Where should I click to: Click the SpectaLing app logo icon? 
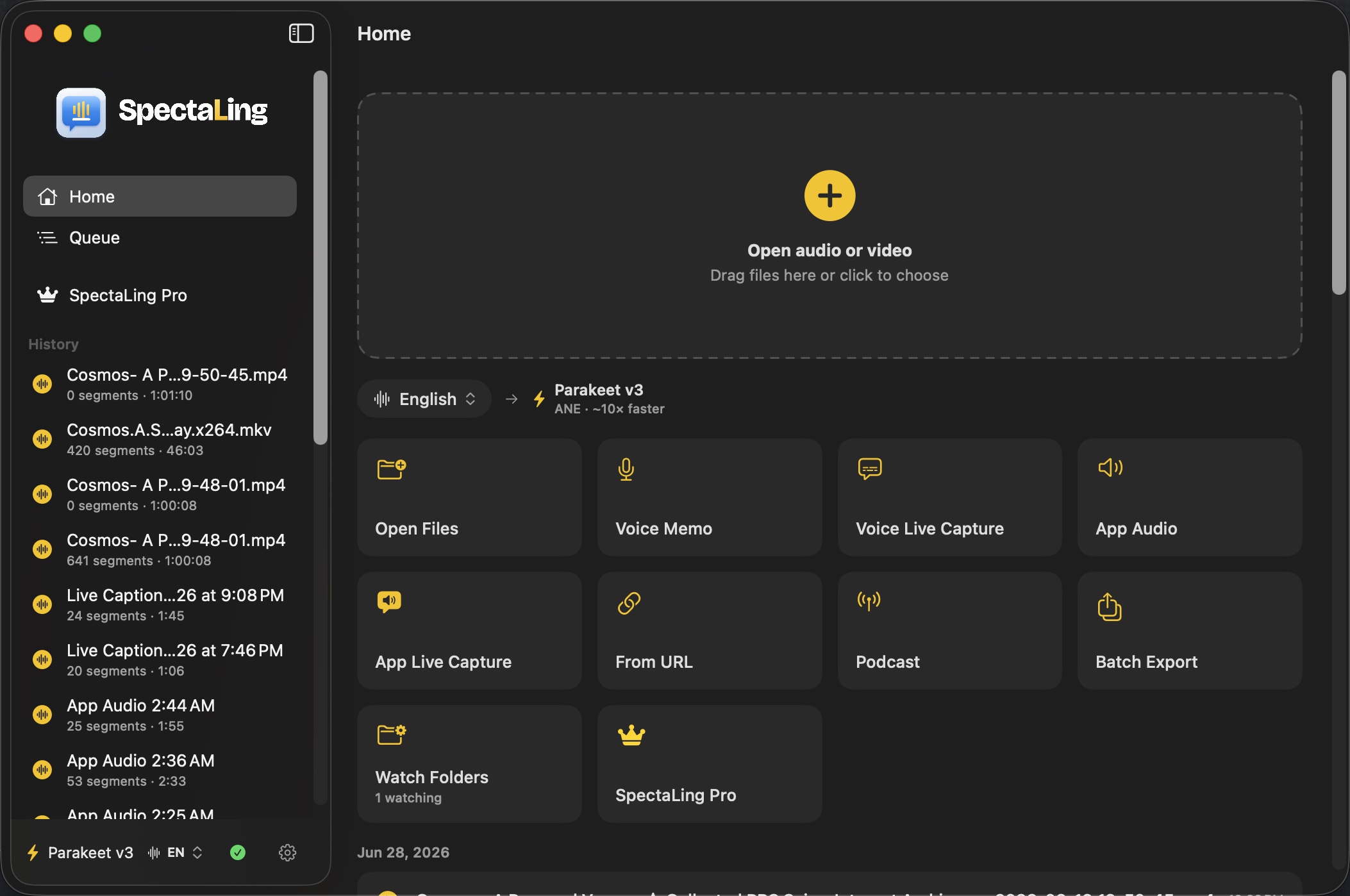click(81, 112)
